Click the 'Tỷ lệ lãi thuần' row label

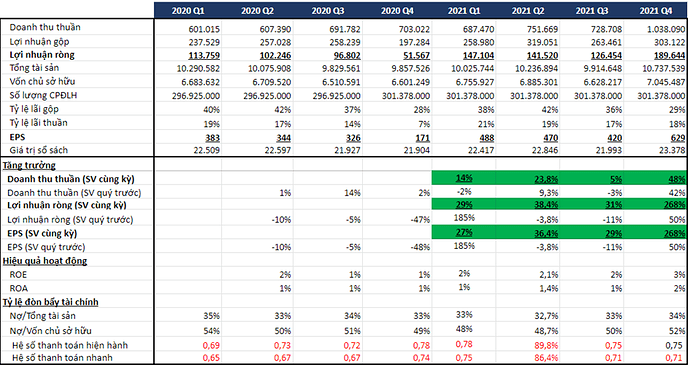coord(39,123)
